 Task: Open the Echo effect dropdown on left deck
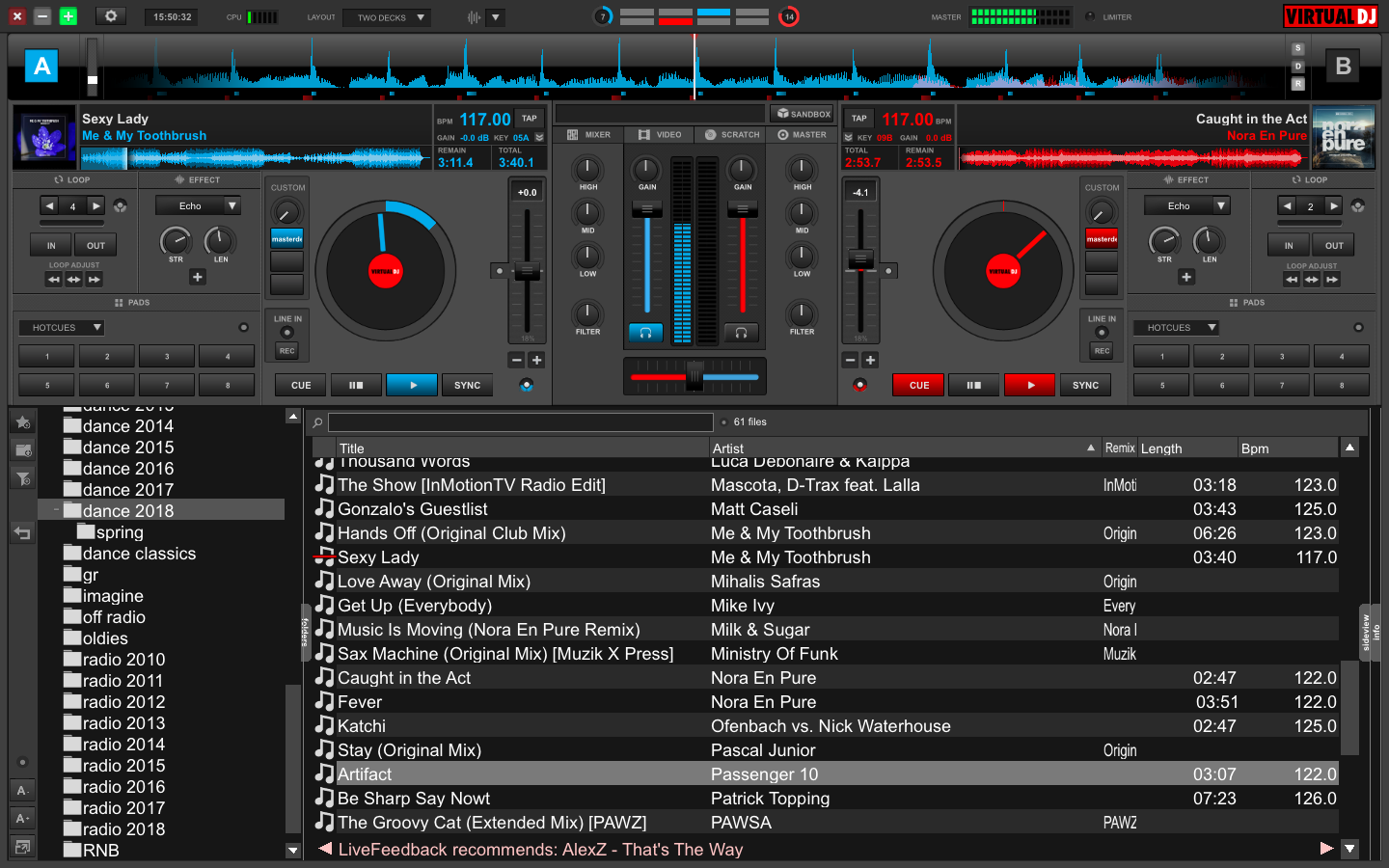pos(231,205)
